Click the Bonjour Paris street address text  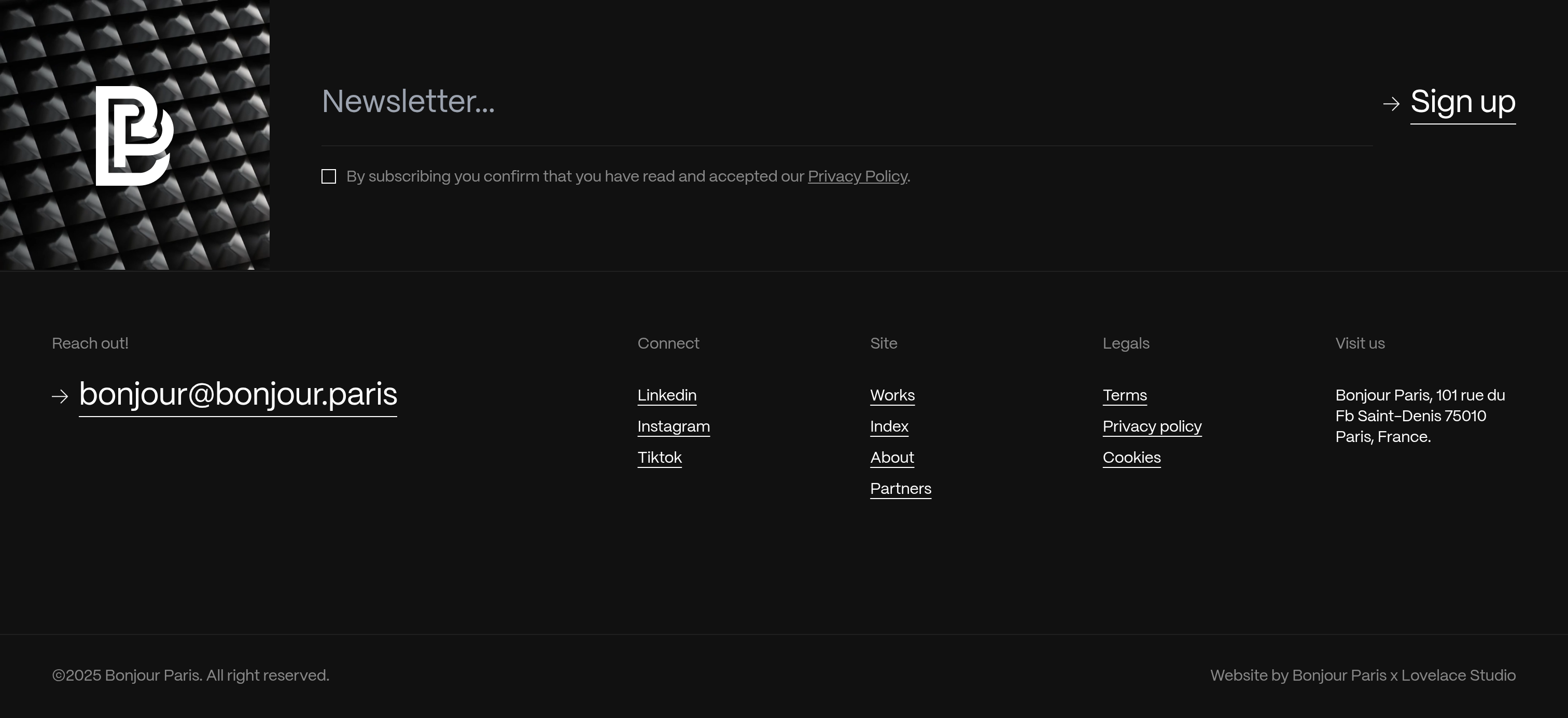click(1420, 416)
